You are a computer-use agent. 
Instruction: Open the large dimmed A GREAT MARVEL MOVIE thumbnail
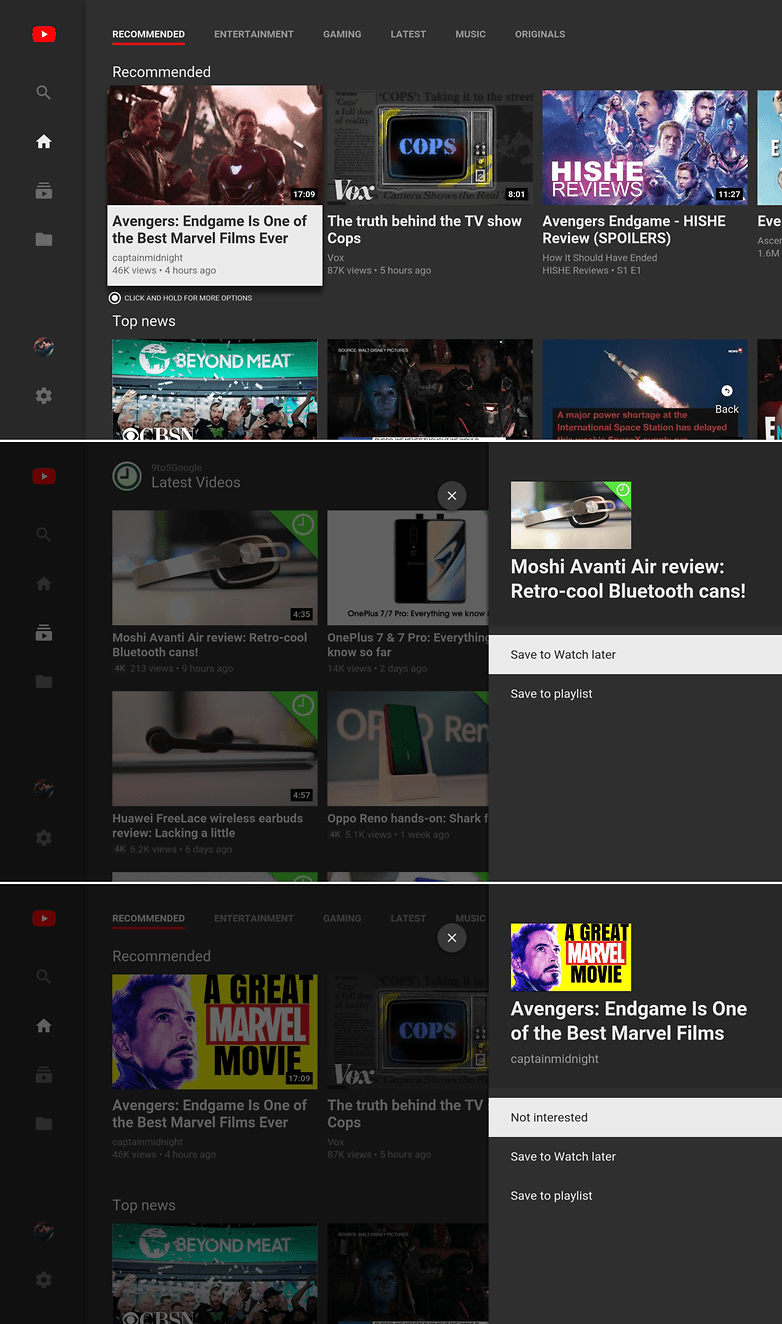pyautogui.click(x=215, y=1032)
